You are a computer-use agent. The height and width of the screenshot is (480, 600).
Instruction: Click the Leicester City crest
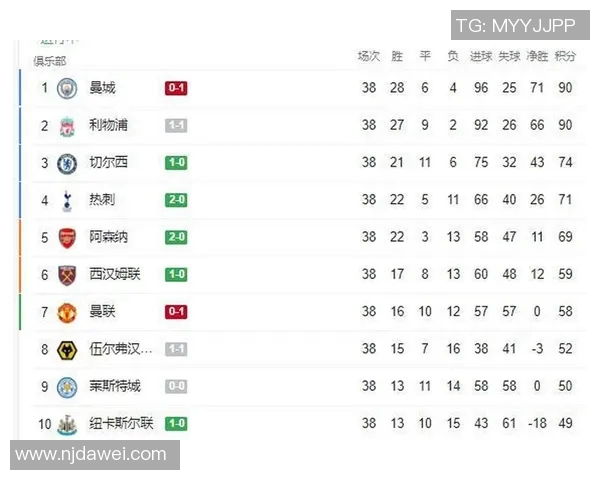(67, 386)
